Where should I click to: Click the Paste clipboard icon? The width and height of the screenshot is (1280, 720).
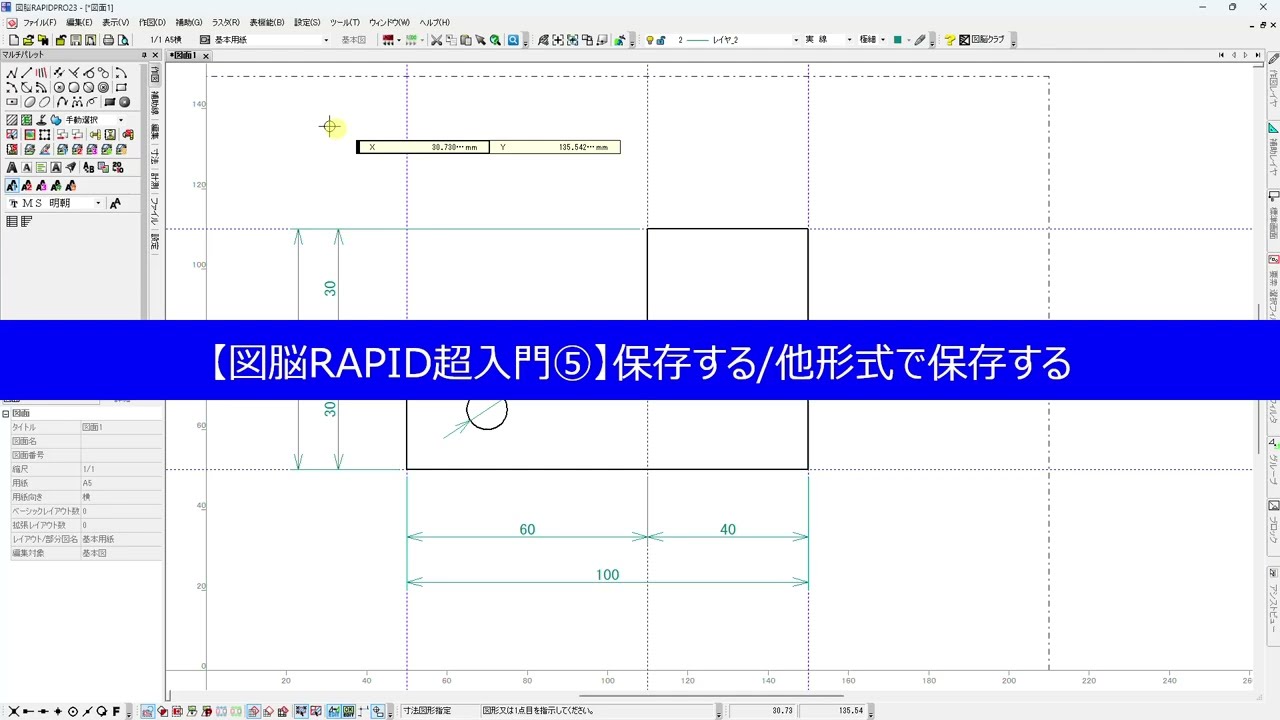pos(466,40)
